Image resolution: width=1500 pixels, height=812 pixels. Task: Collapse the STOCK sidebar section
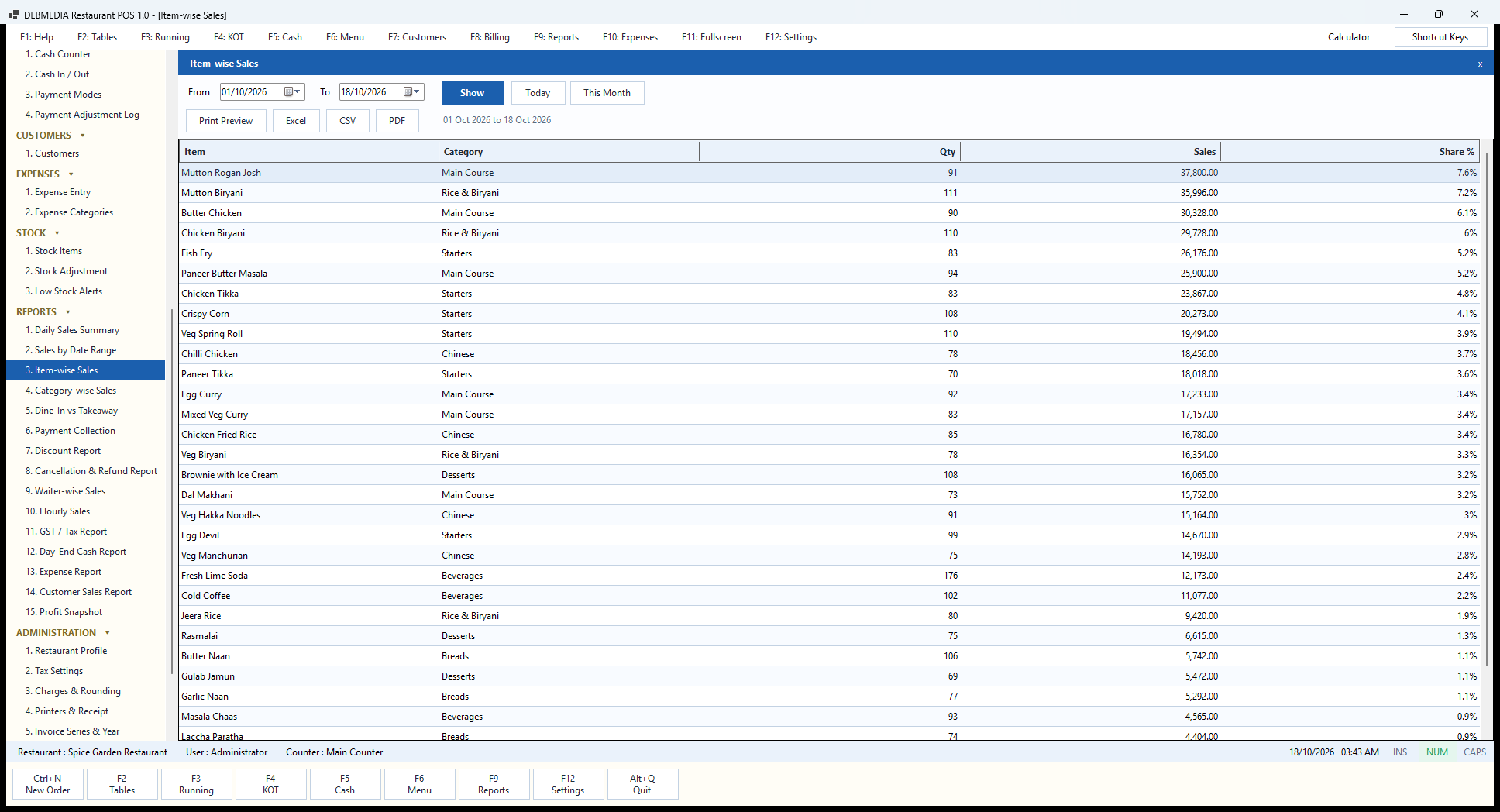pyautogui.click(x=57, y=233)
